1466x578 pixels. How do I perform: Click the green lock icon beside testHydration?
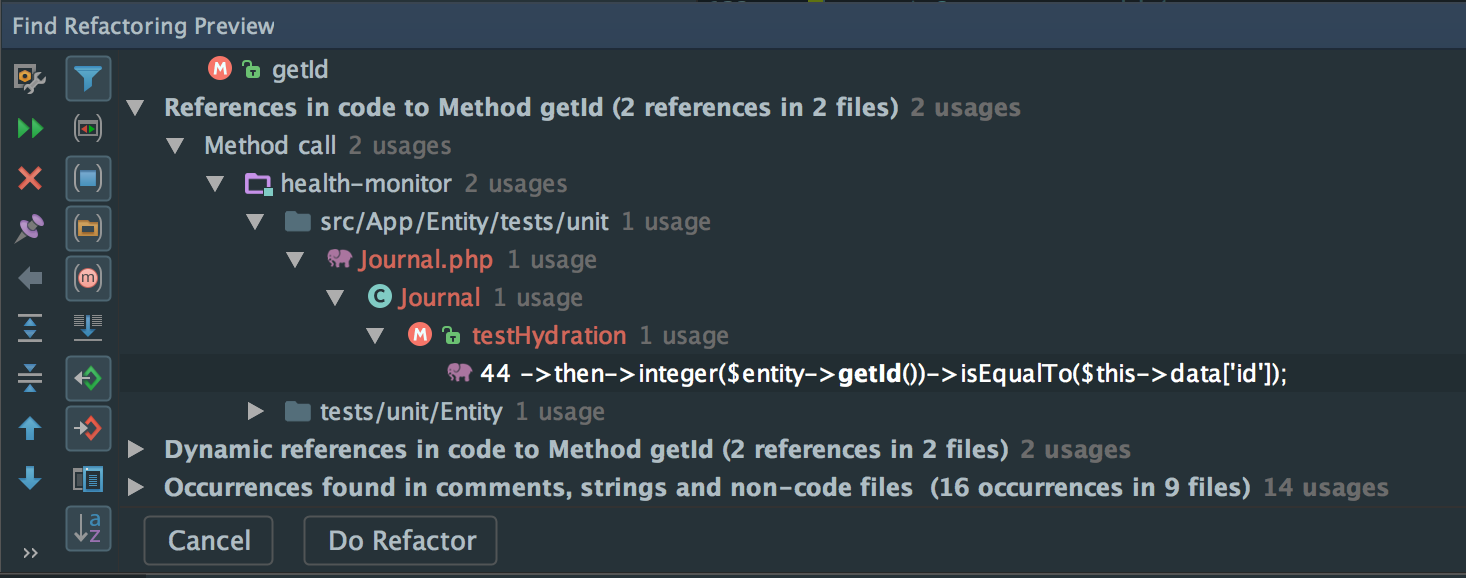coord(451,335)
